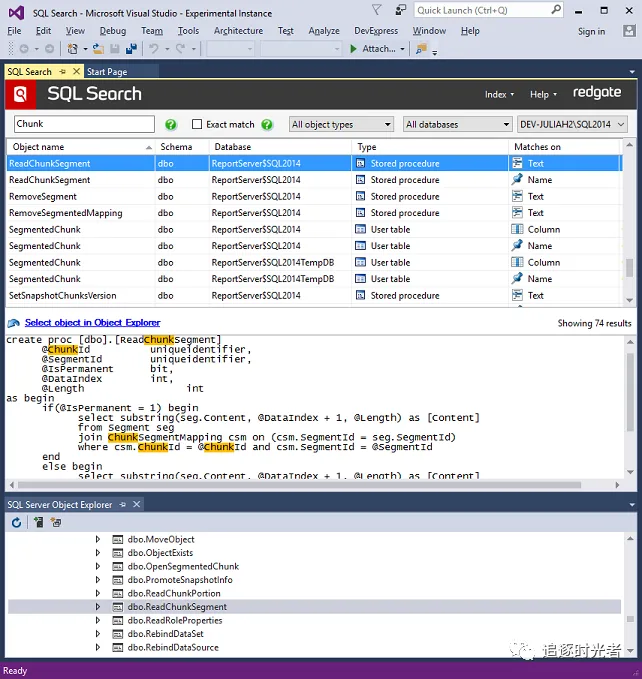The image size is (642, 679).
Task: Open the All object types dropdown
Action: 341,125
